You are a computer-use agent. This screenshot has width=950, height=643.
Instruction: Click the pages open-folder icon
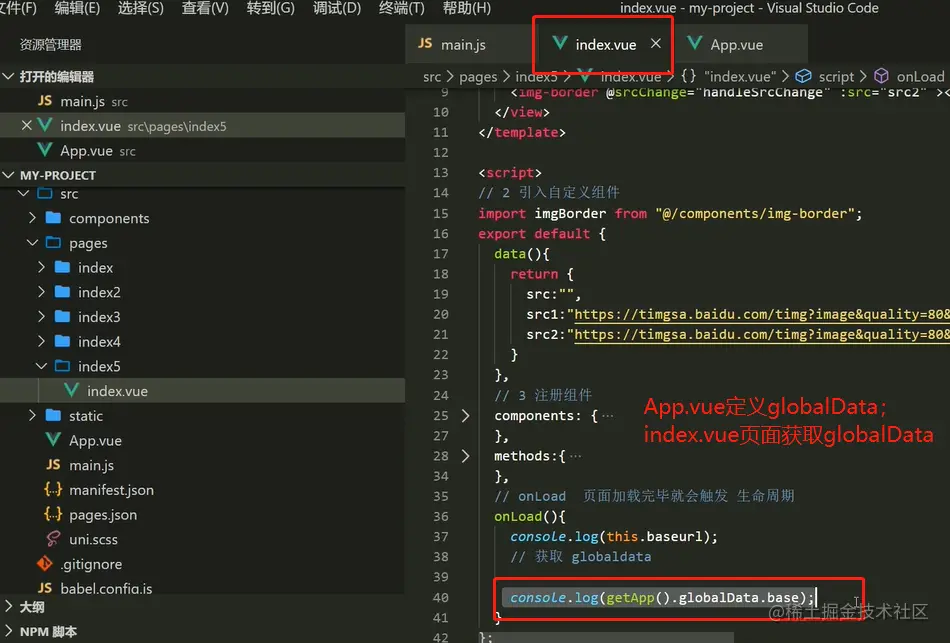coord(53,242)
